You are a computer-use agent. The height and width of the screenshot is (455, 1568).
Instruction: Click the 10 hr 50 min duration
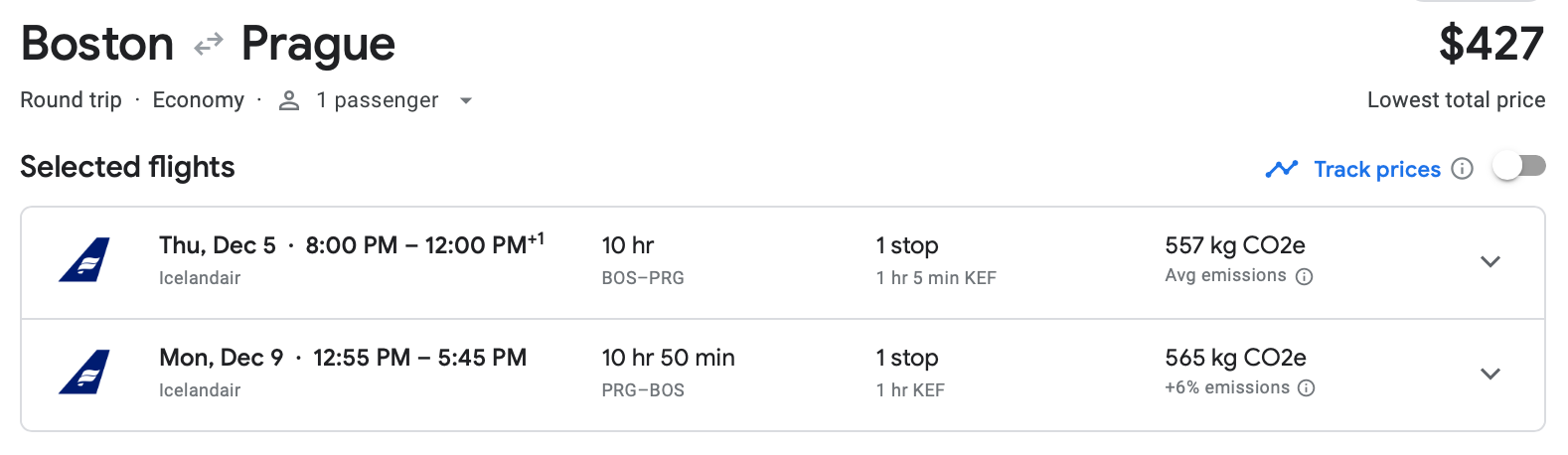668,358
